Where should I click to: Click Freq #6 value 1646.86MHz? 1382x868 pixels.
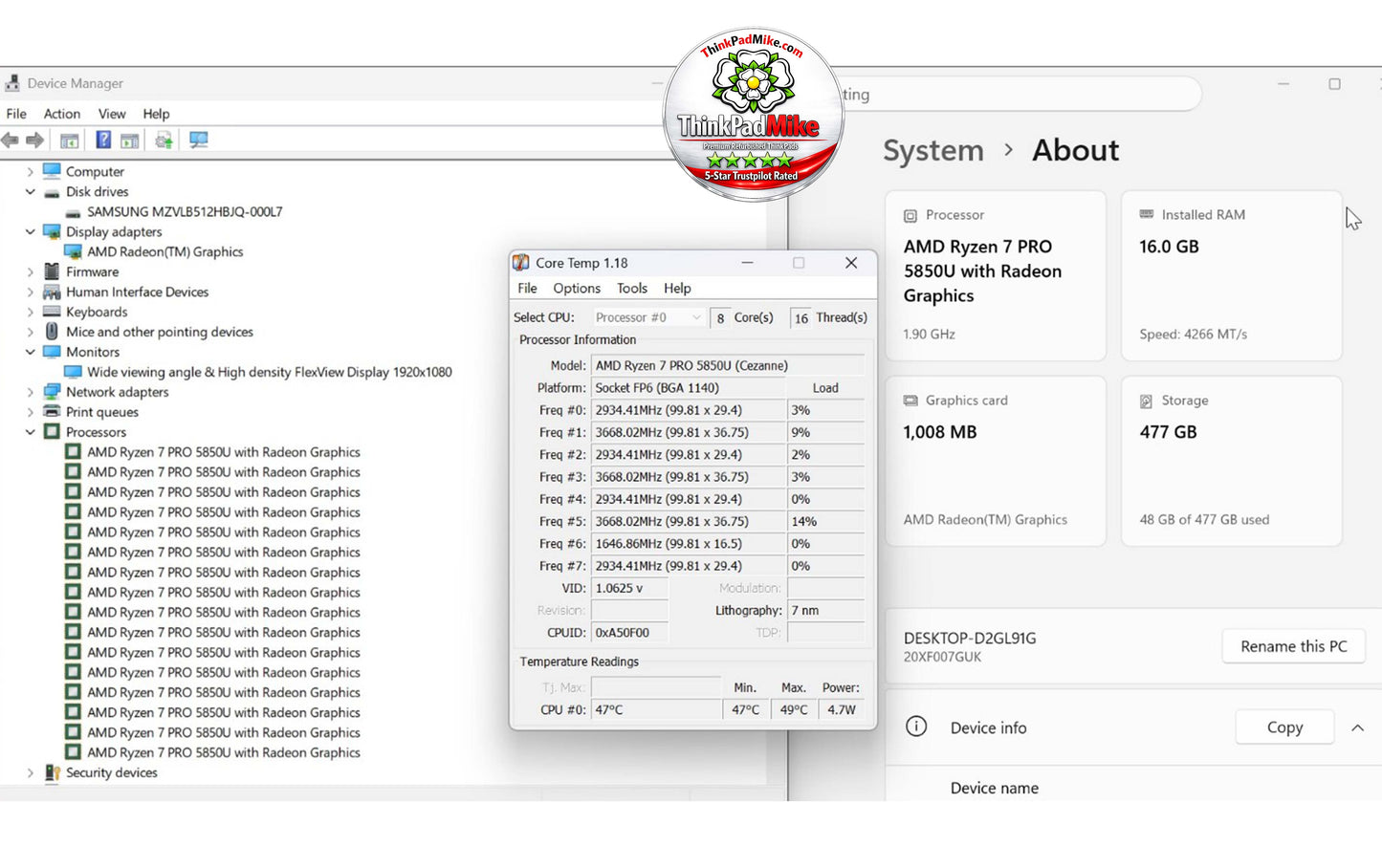click(689, 544)
